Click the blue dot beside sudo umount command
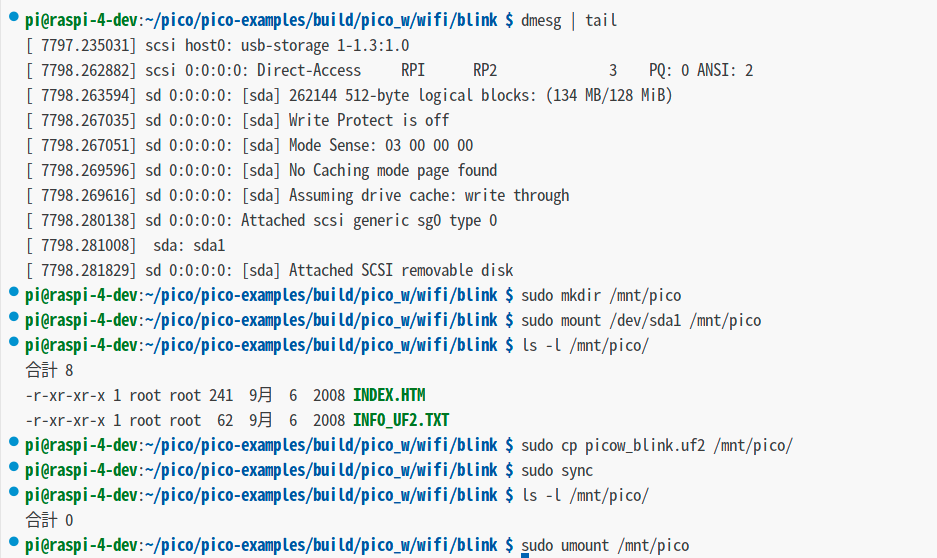This screenshot has width=937, height=558. pyautogui.click(x=14, y=542)
